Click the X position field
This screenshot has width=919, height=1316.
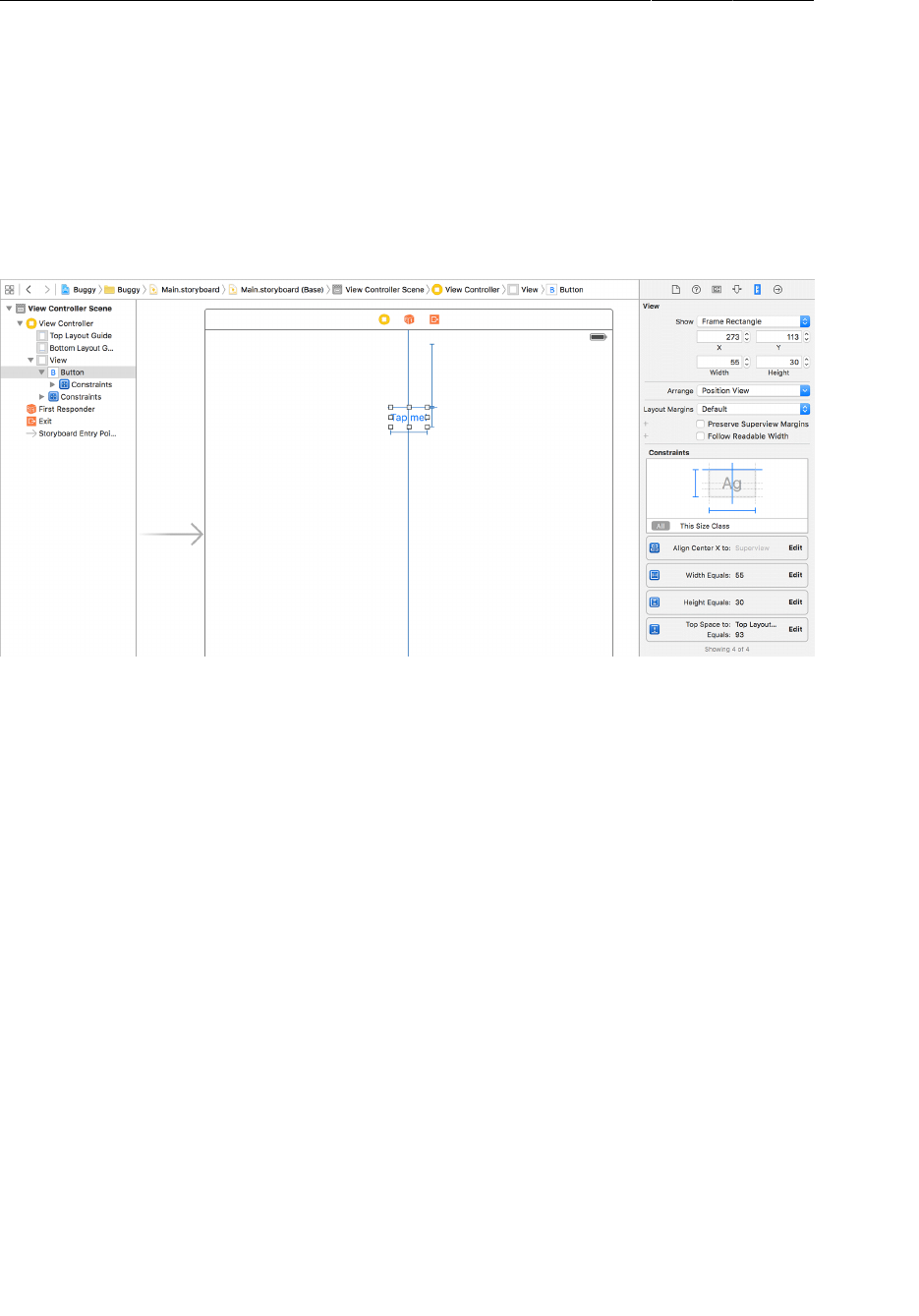[x=719, y=337]
